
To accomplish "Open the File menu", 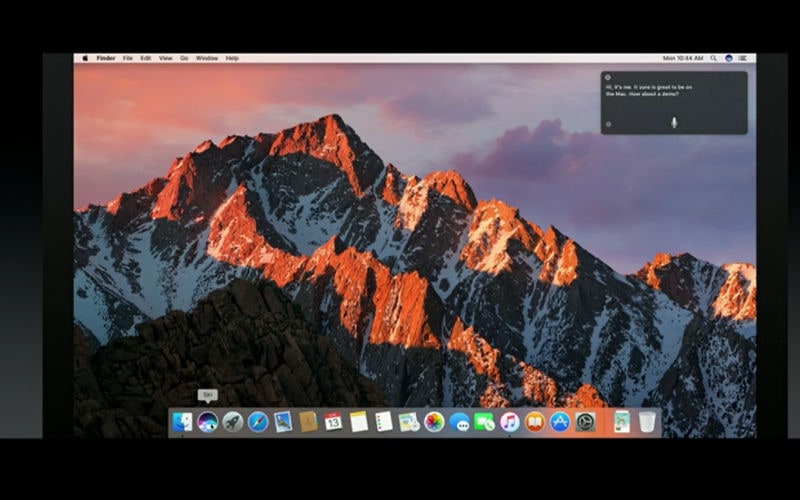I will point(128,58).
